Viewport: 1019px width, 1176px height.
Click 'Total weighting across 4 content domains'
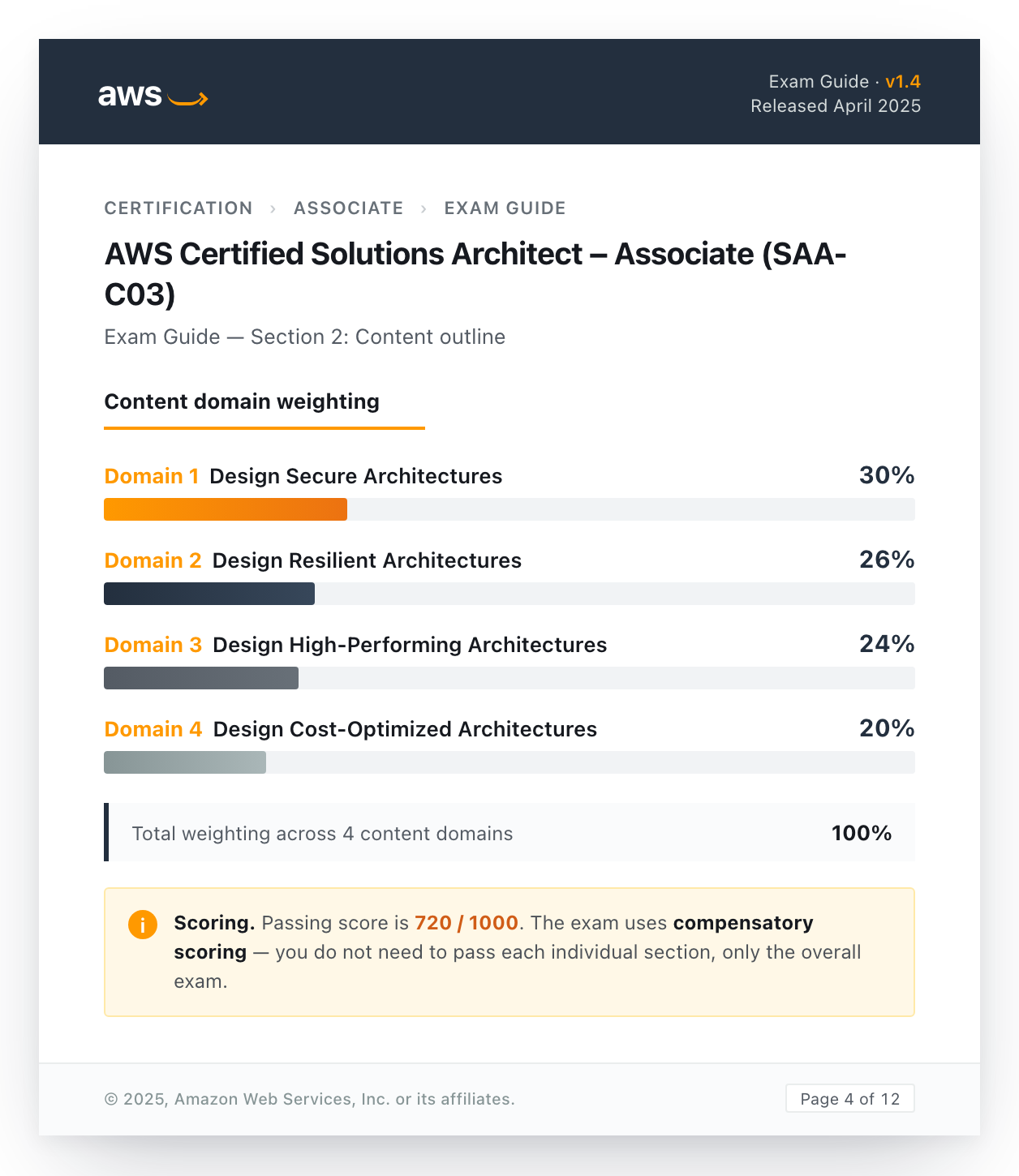click(x=323, y=834)
